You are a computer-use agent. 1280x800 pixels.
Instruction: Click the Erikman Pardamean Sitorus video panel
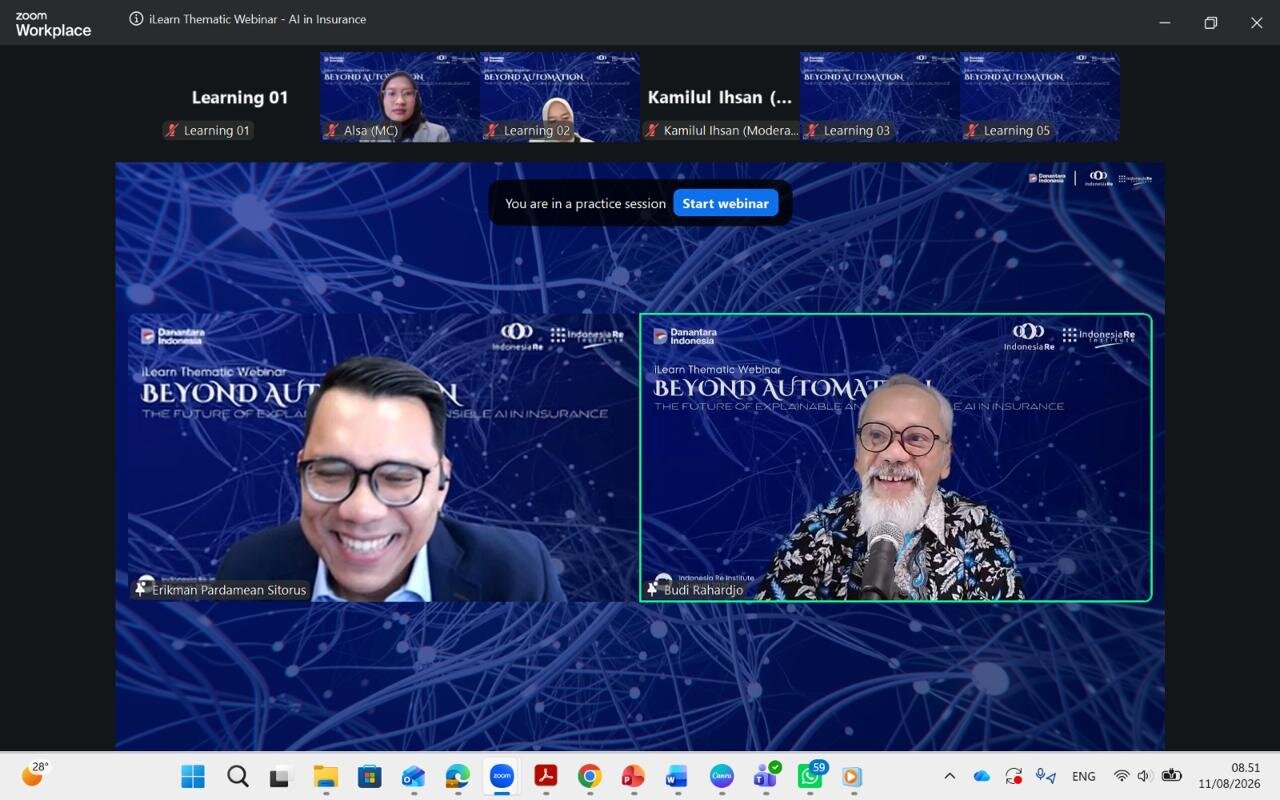coord(383,458)
